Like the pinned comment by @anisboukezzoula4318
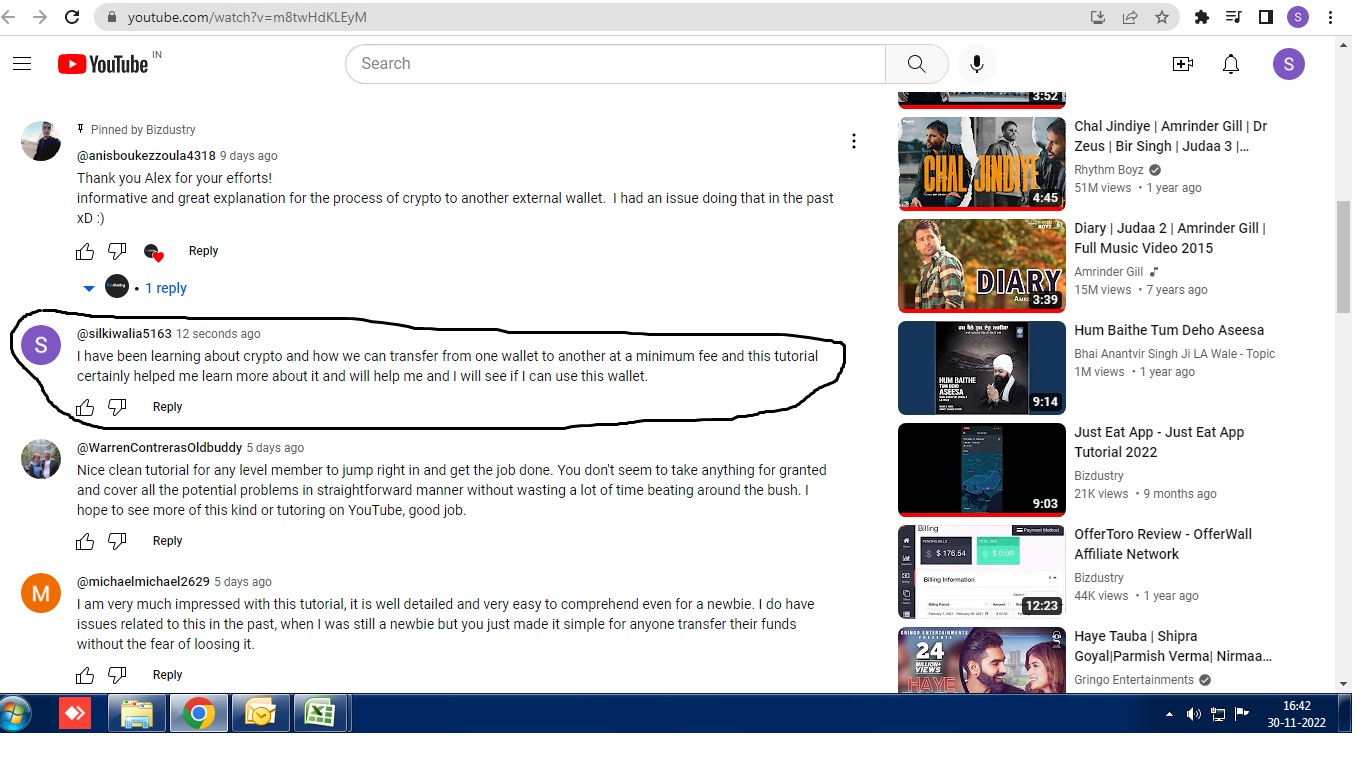 [x=85, y=251]
